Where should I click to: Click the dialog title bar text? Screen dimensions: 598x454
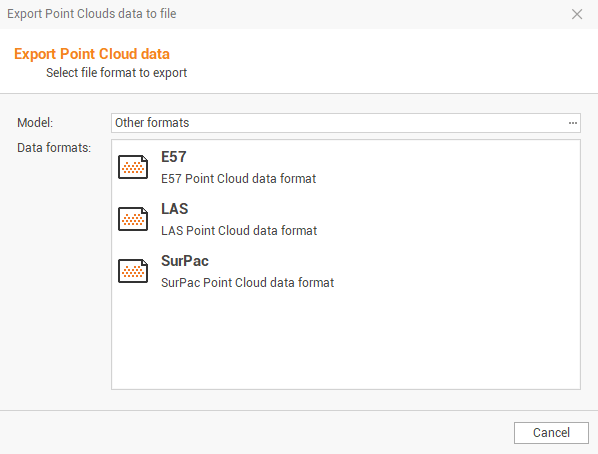pyautogui.click(x=92, y=14)
